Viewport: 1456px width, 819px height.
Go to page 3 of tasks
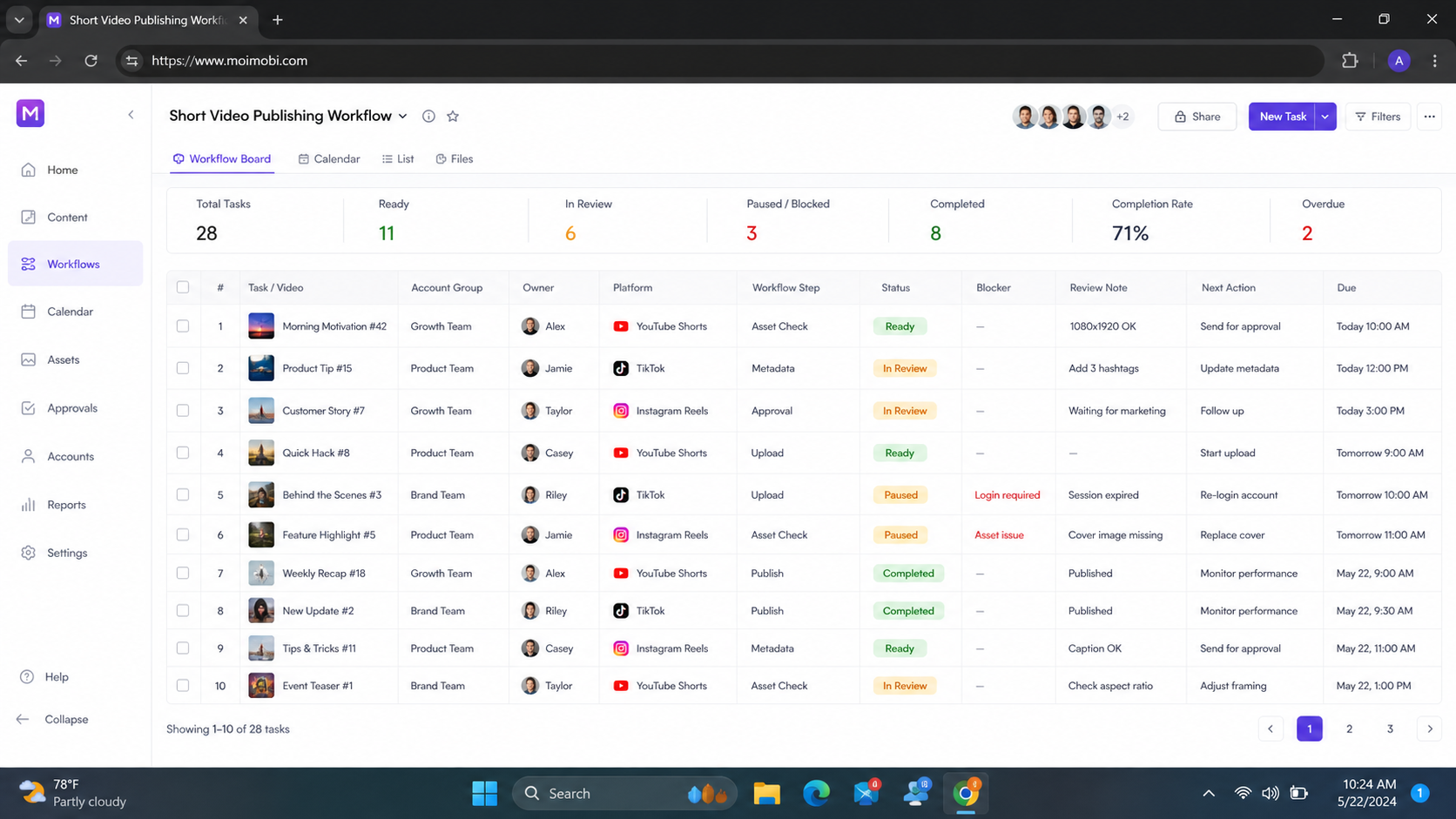[x=1390, y=728]
